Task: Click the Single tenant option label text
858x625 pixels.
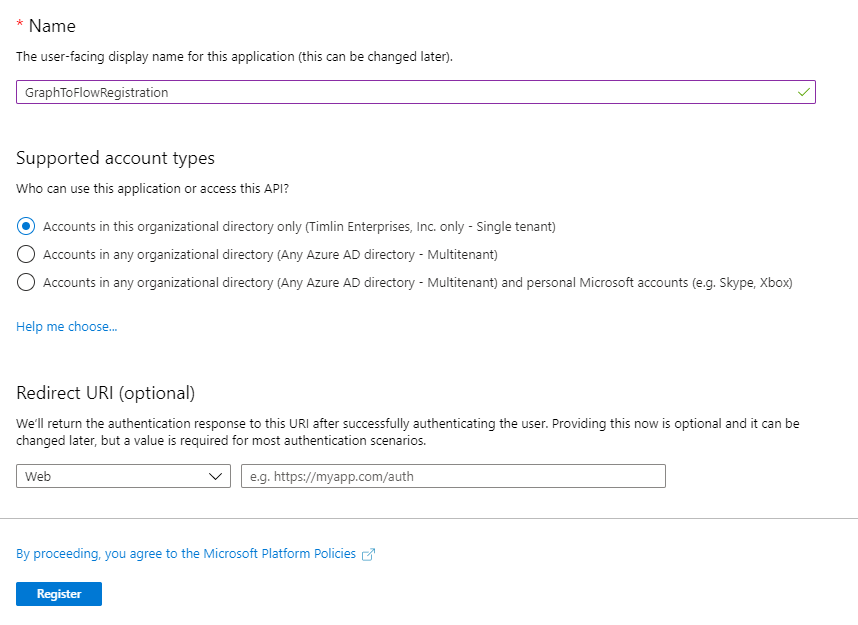Action: pyautogui.click(x=299, y=227)
